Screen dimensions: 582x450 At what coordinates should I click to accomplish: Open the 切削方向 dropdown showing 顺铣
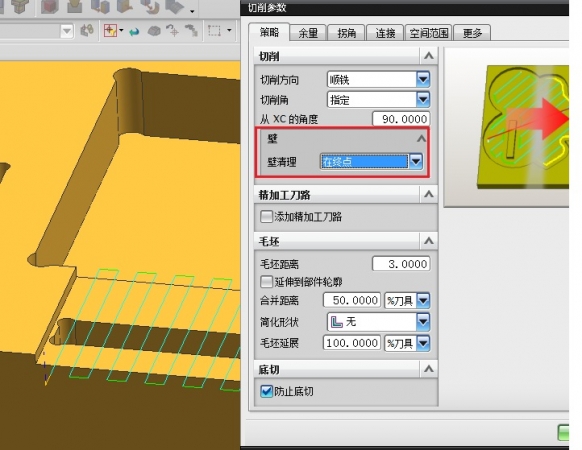pyautogui.click(x=379, y=79)
